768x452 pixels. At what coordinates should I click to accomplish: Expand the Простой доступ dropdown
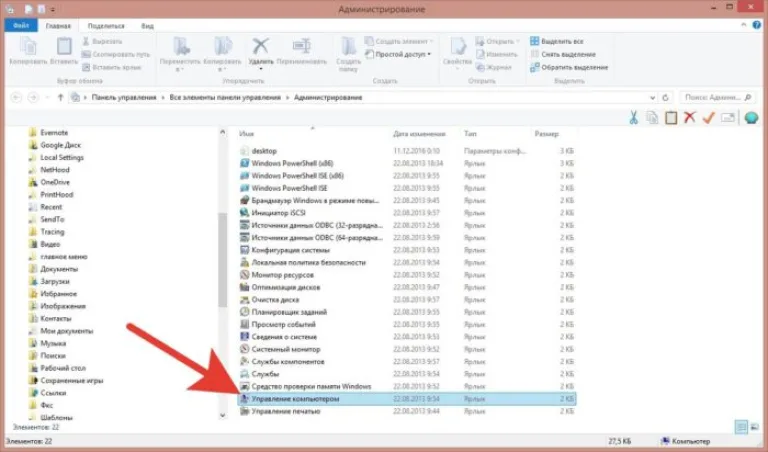pos(429,54)
